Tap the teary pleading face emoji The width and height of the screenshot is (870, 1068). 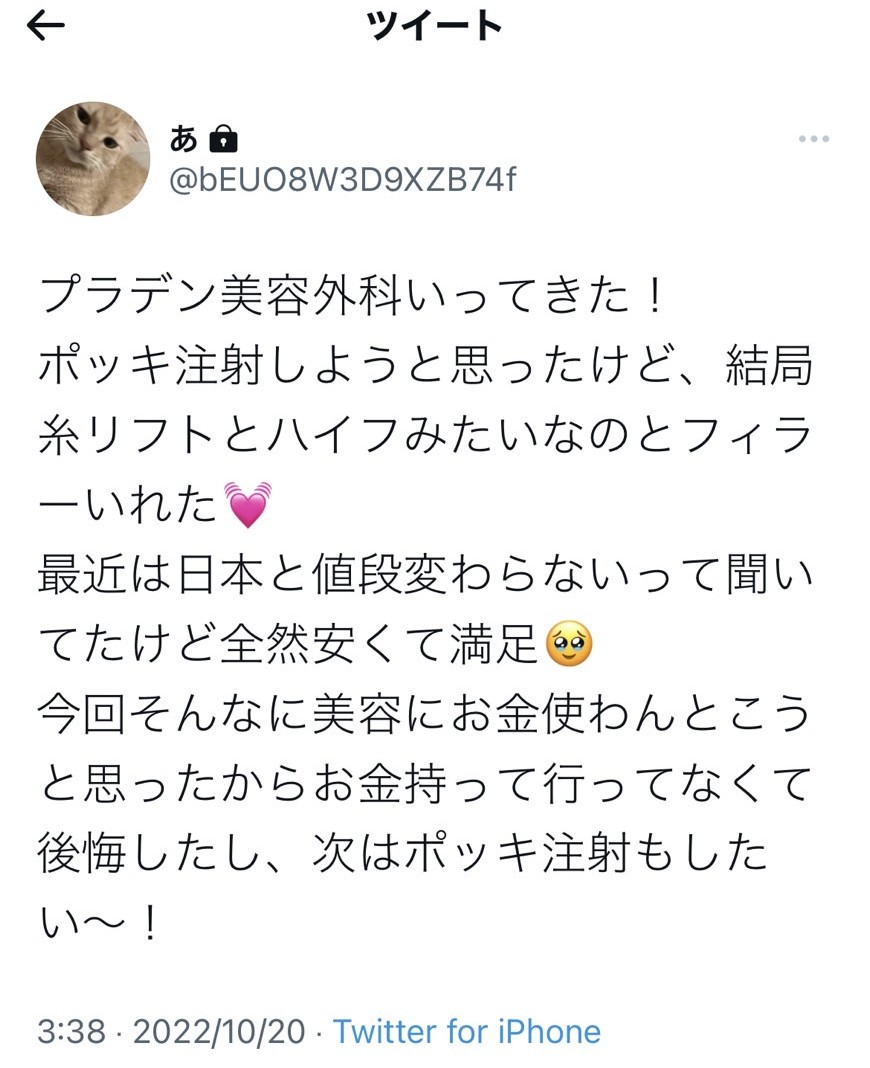(x=570, y=644)
